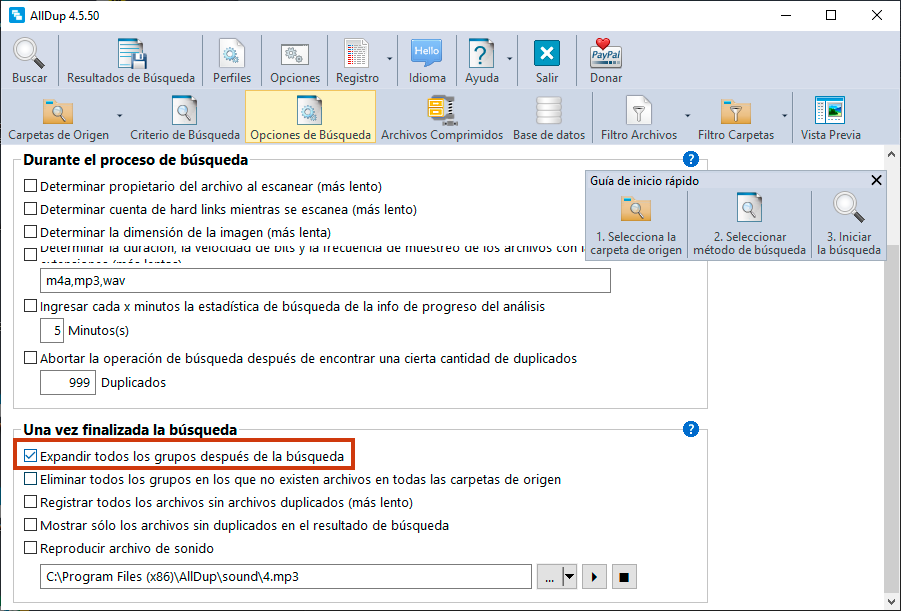
Task: Click the AllDup app icon in title bar
Action: (16, 15)
